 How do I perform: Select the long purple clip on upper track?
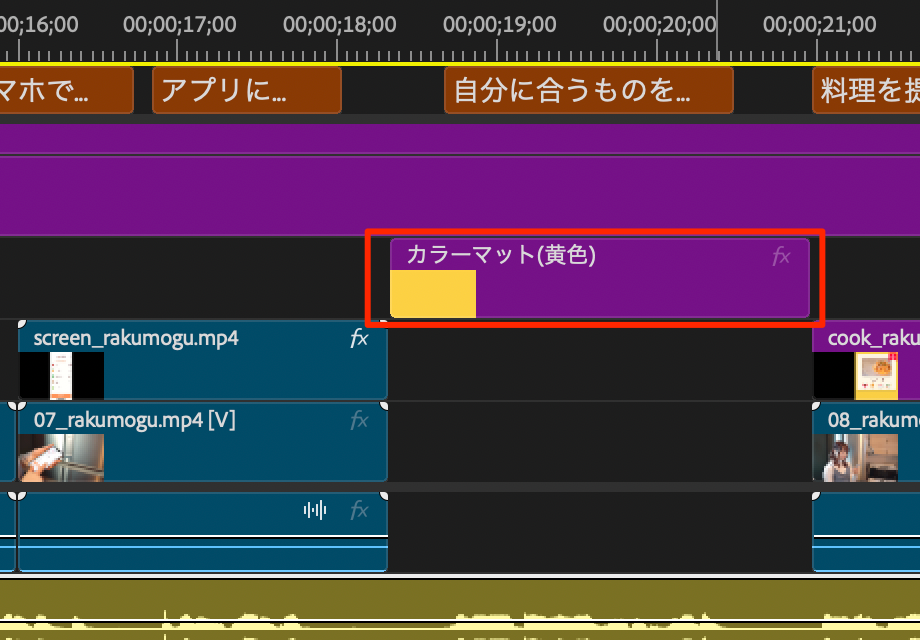click(x=460, y=195)
